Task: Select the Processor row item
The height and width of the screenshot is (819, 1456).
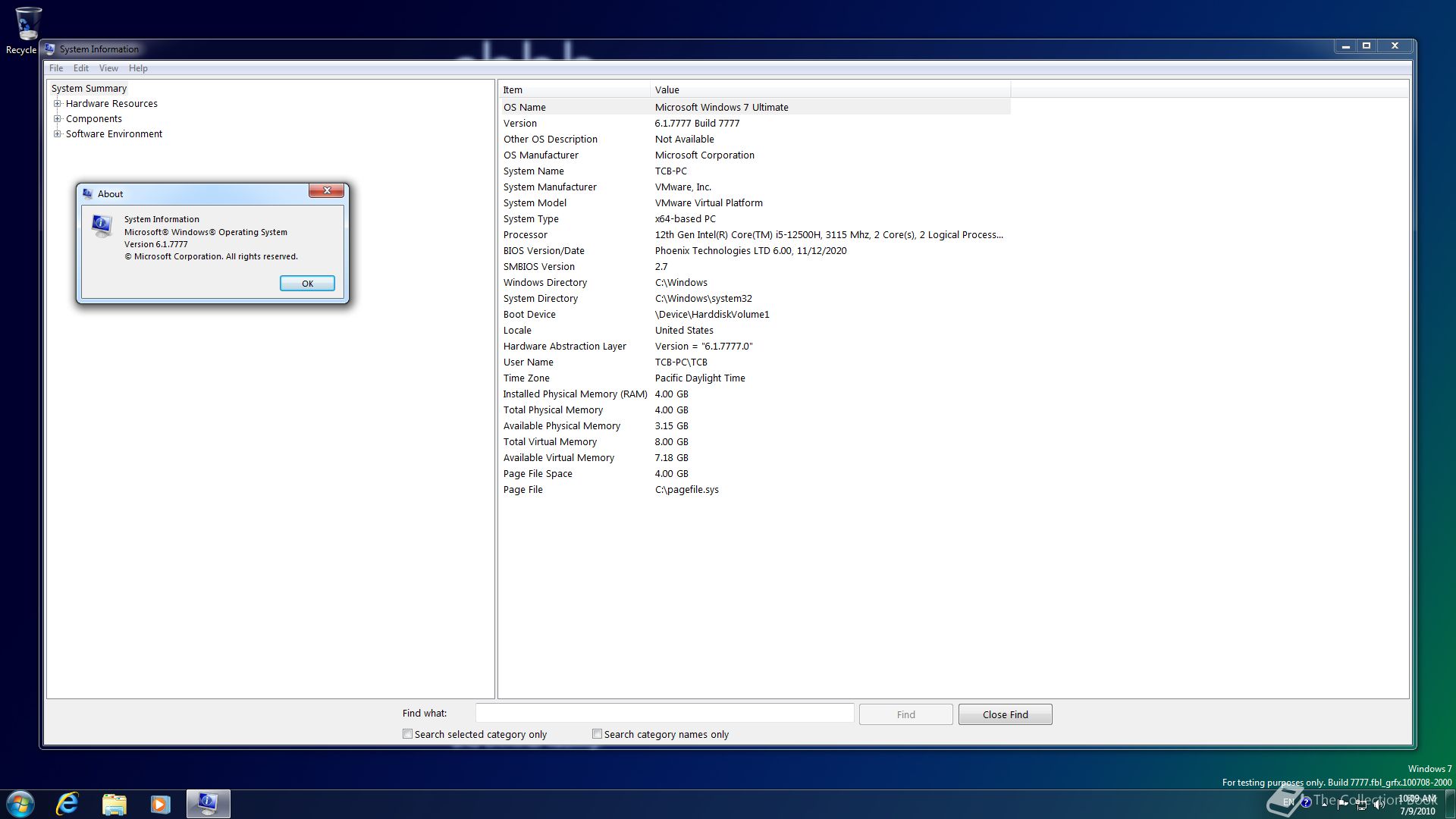Action: [526, 235]
